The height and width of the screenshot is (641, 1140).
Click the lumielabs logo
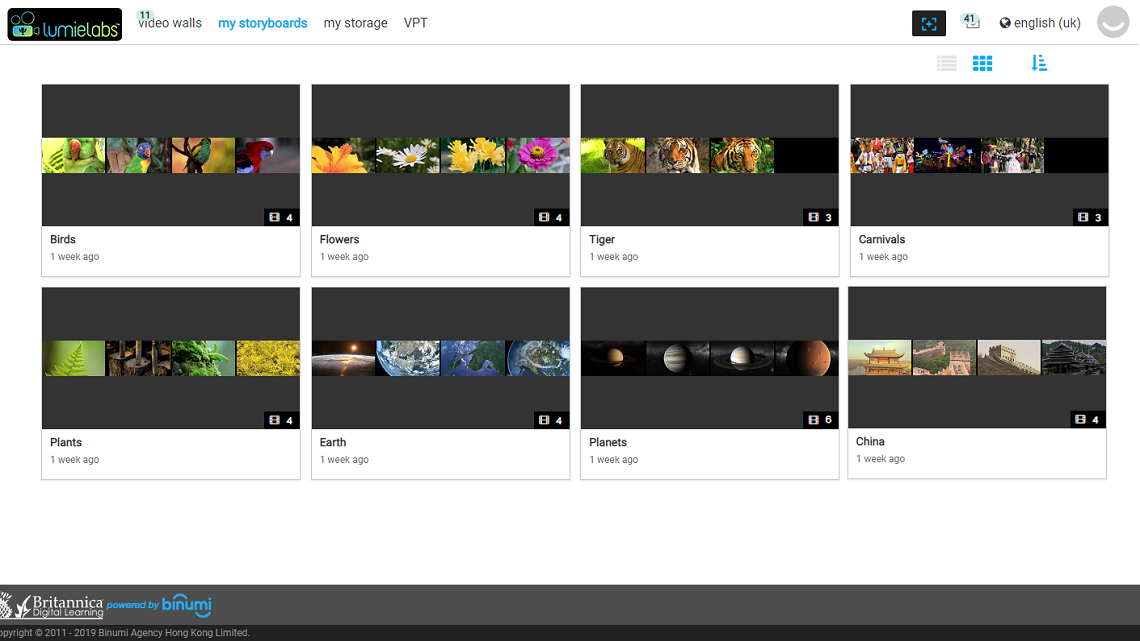tap(65, 24)
